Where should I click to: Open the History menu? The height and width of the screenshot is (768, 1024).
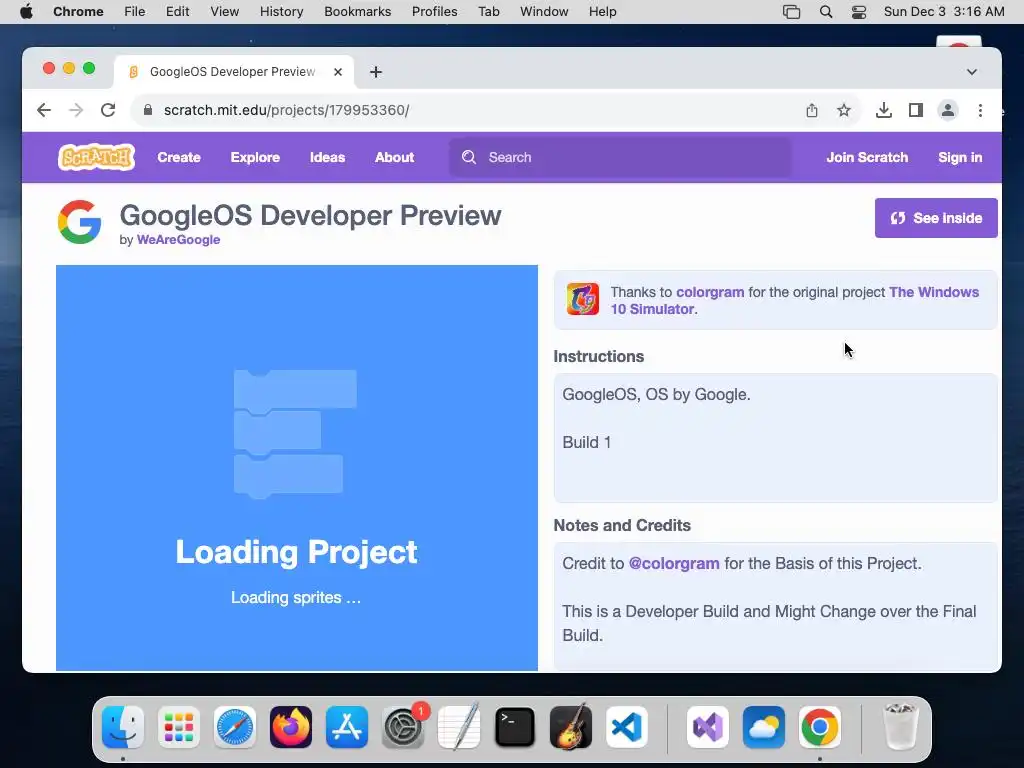pos(281,12)
